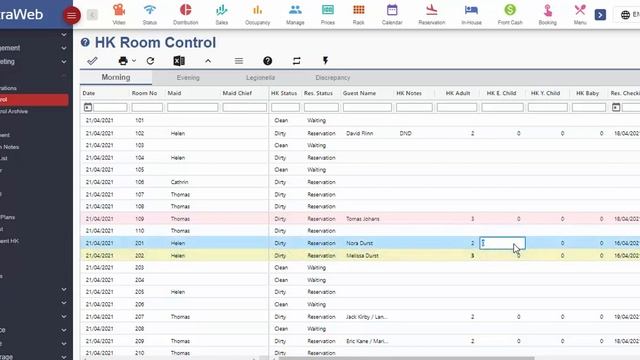
Task: Click the double checkmark toolbar icon
Action: point(92,61)
